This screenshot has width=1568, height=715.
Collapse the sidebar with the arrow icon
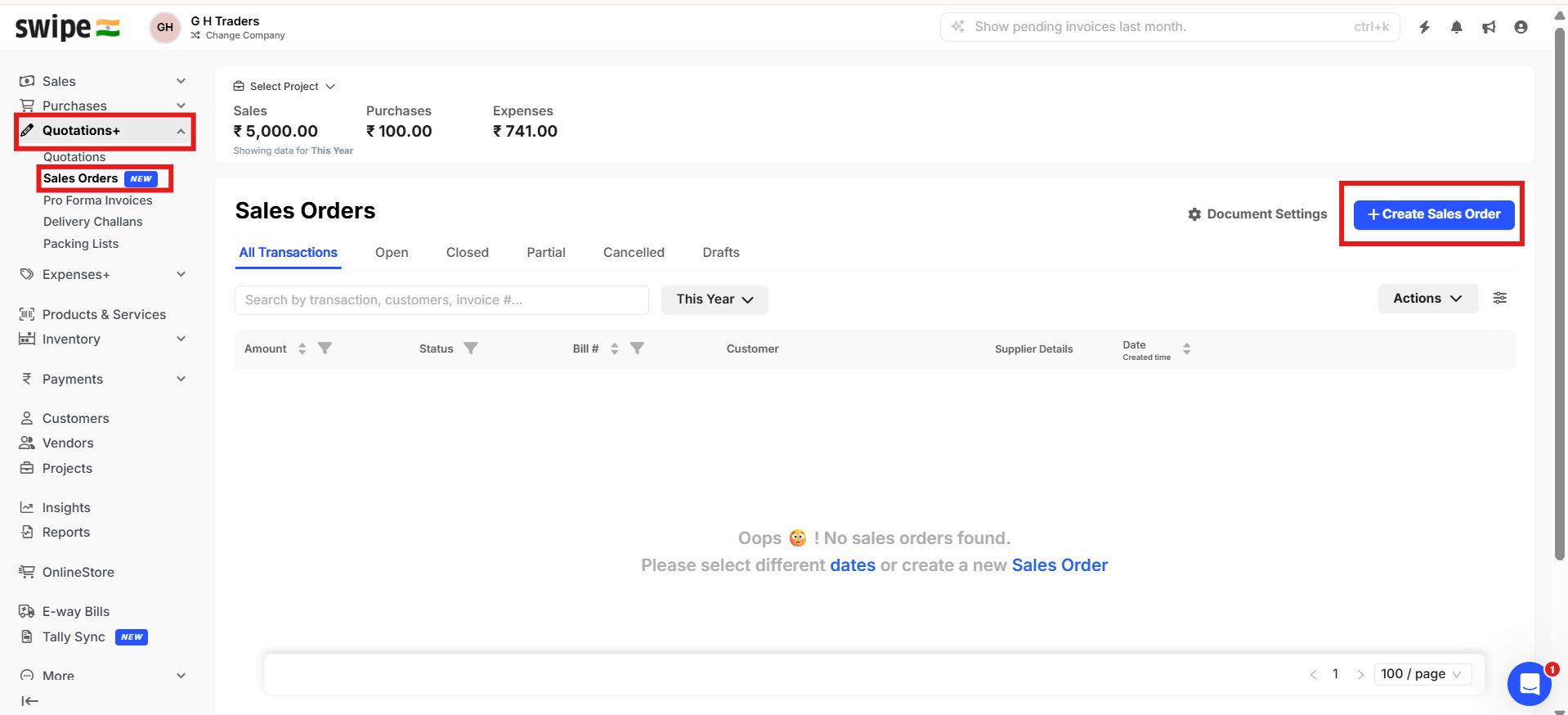point(29,701)
